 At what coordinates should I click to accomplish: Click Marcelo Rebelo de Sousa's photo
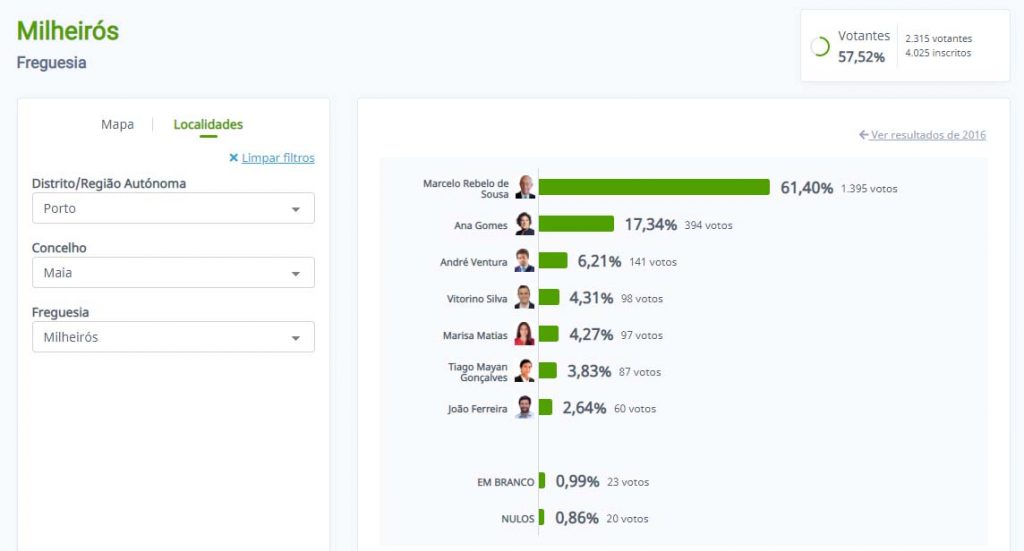pyautogui.click(x=525, y=188)
